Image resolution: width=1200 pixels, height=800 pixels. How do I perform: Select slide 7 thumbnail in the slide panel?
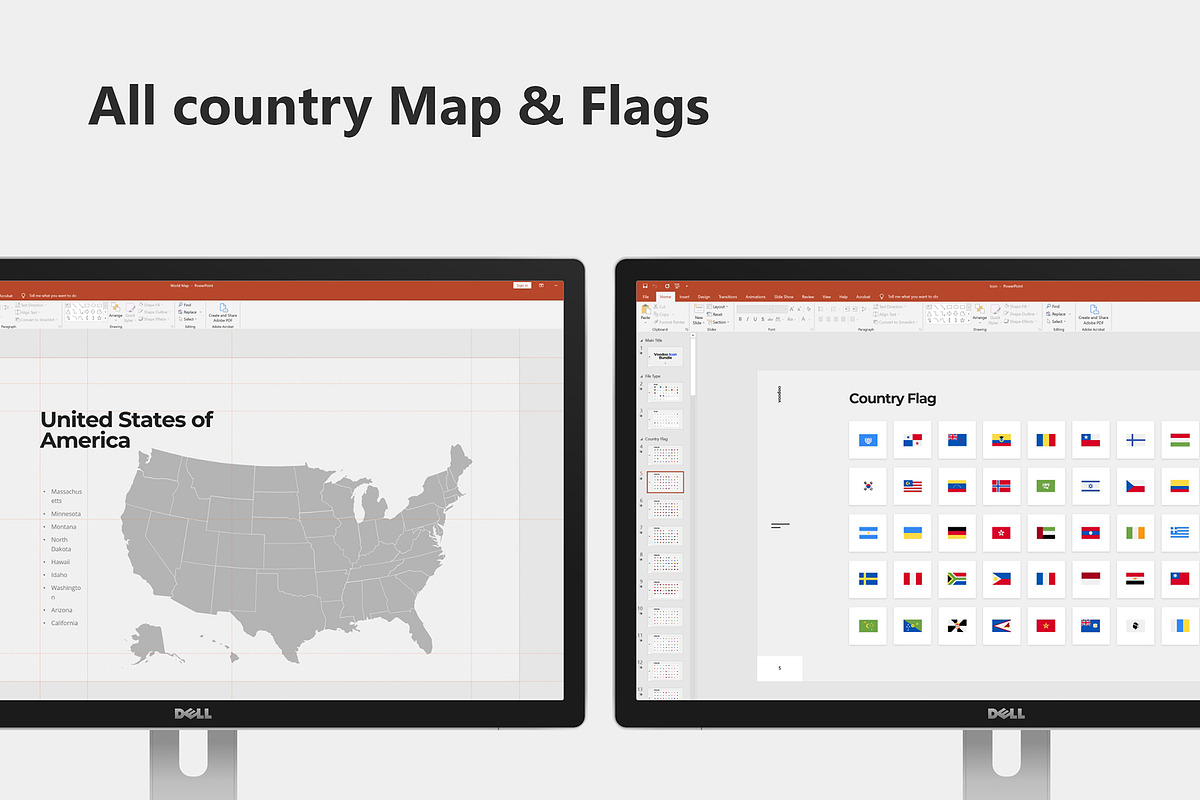click(x=665, y=536)
